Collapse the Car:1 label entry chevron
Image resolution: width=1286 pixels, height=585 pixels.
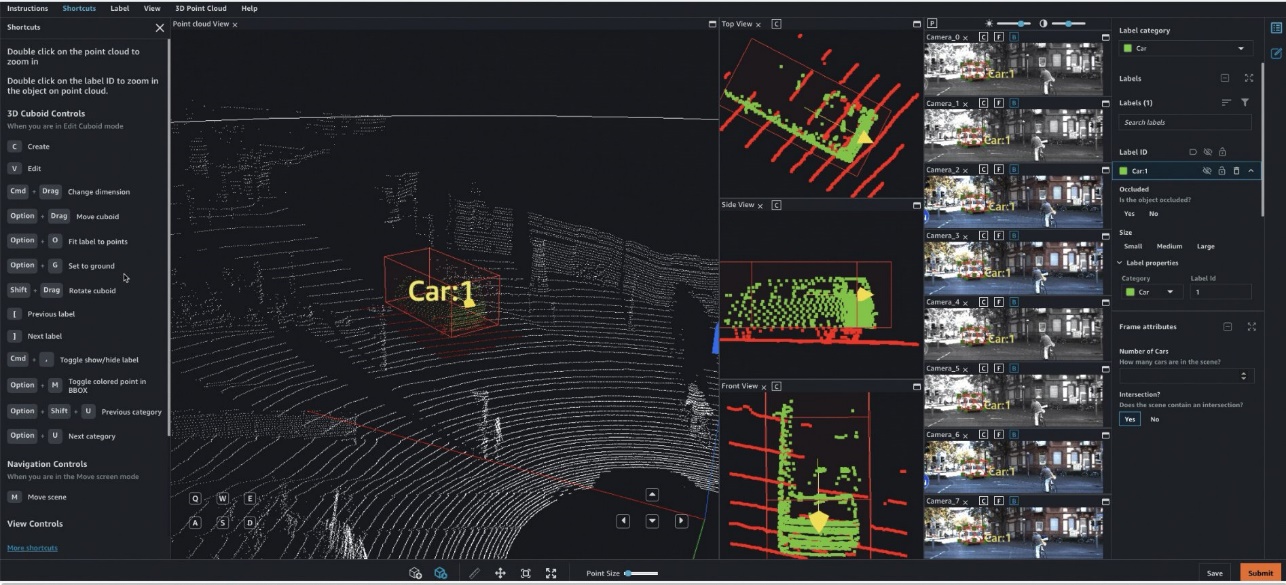1250,171
